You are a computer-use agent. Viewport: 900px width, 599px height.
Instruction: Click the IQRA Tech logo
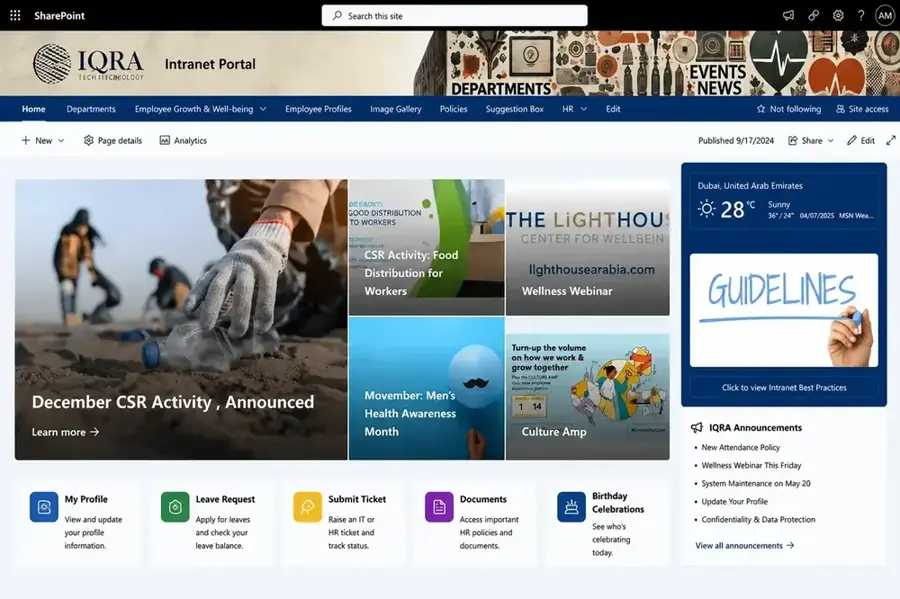tap(88, 64)
